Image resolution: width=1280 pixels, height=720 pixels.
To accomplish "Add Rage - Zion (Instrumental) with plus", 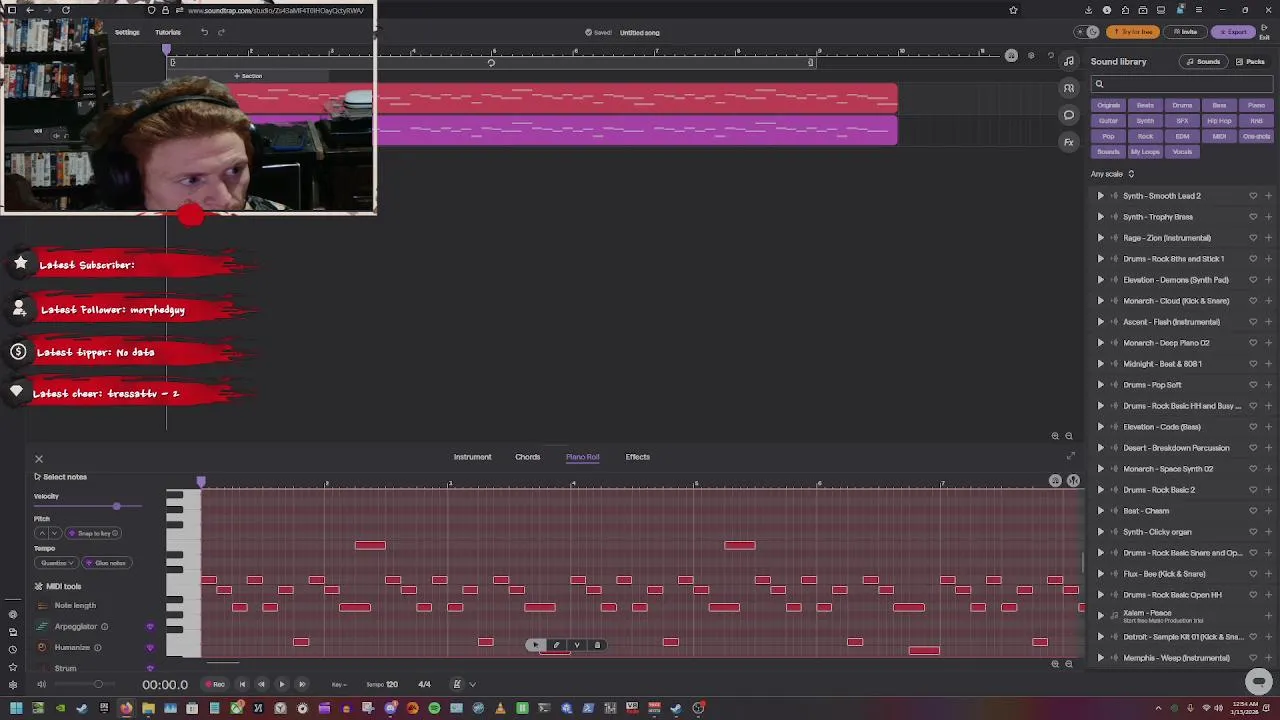I will pos(1268,238).
